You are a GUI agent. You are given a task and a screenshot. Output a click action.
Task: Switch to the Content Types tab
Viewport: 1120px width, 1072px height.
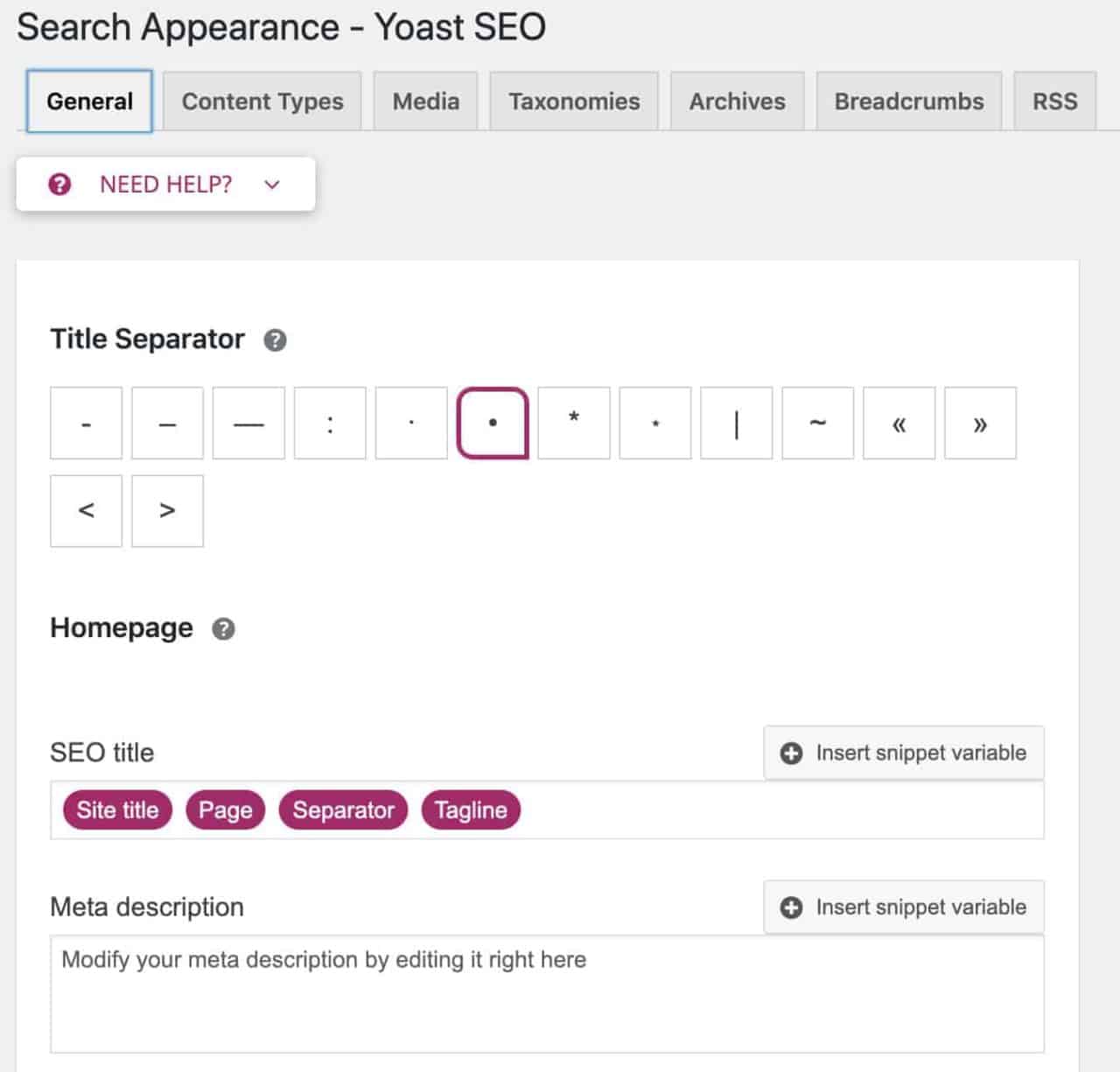[262, 102]
